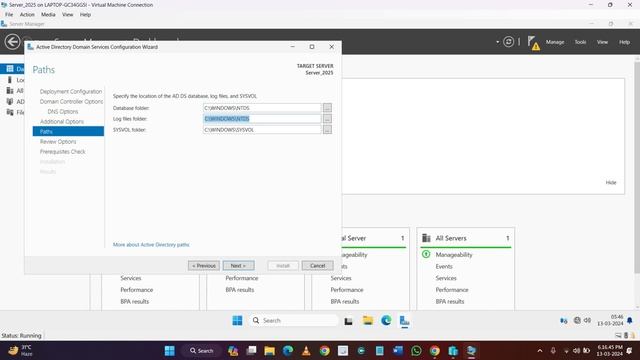The width and height of the screenshot is (640, 360).
Task: Open the Media menu of Virtual Machine Connection
Action: click(x=48, y=15)
